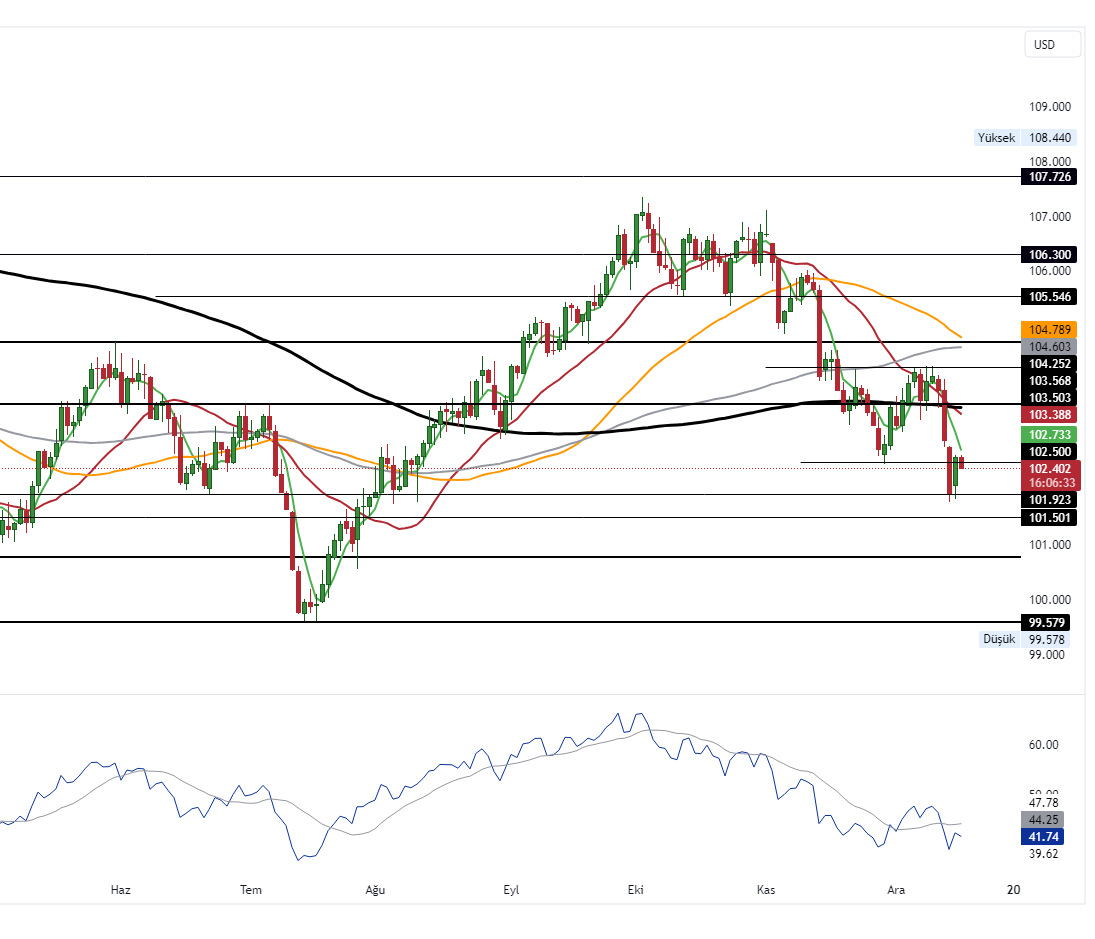Image resolution: width=1095 pixels, height=939 pixels.
Task: Click the gray 104.603 moving average label
Action: click(x=1047, y=347)
